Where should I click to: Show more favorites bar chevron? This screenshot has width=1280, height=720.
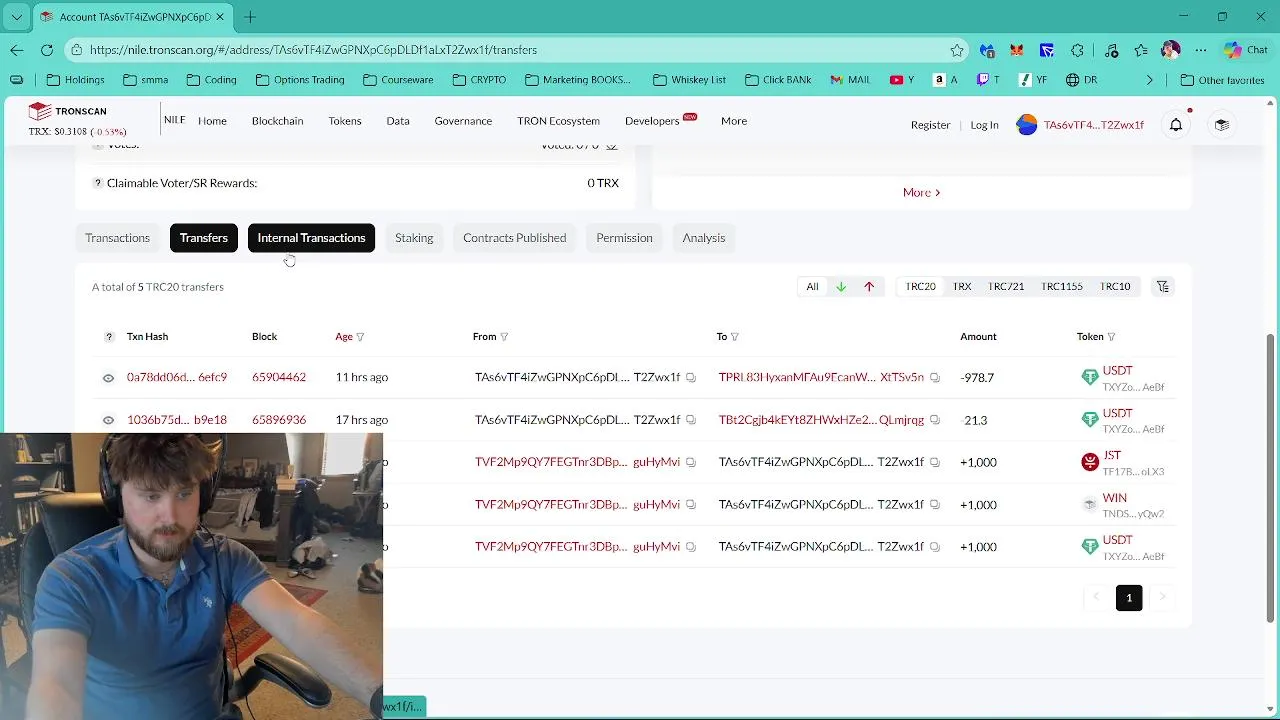[1149, 80]
